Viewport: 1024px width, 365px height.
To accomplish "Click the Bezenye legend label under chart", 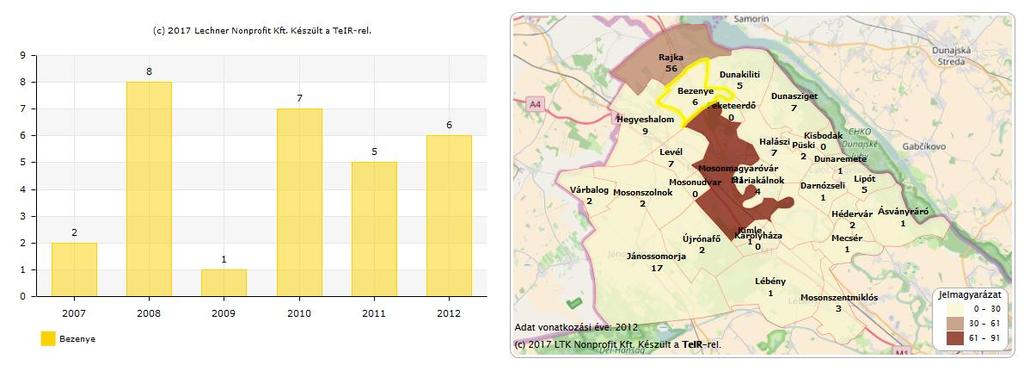I will (77, 339).
